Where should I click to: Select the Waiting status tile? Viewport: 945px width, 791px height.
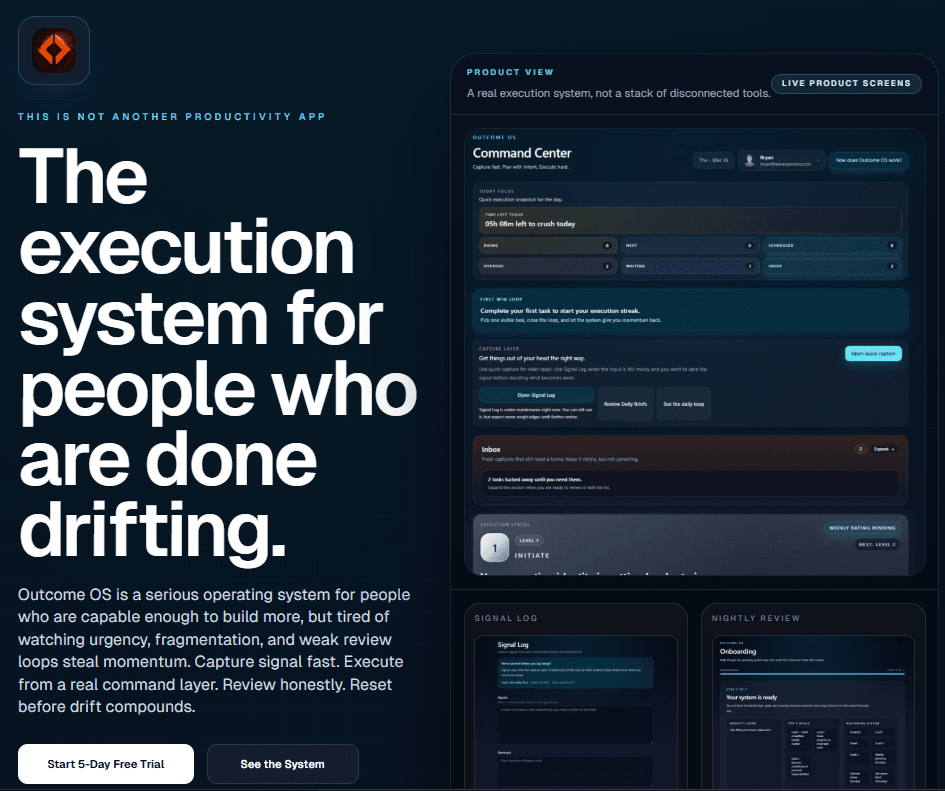[690, 266]
